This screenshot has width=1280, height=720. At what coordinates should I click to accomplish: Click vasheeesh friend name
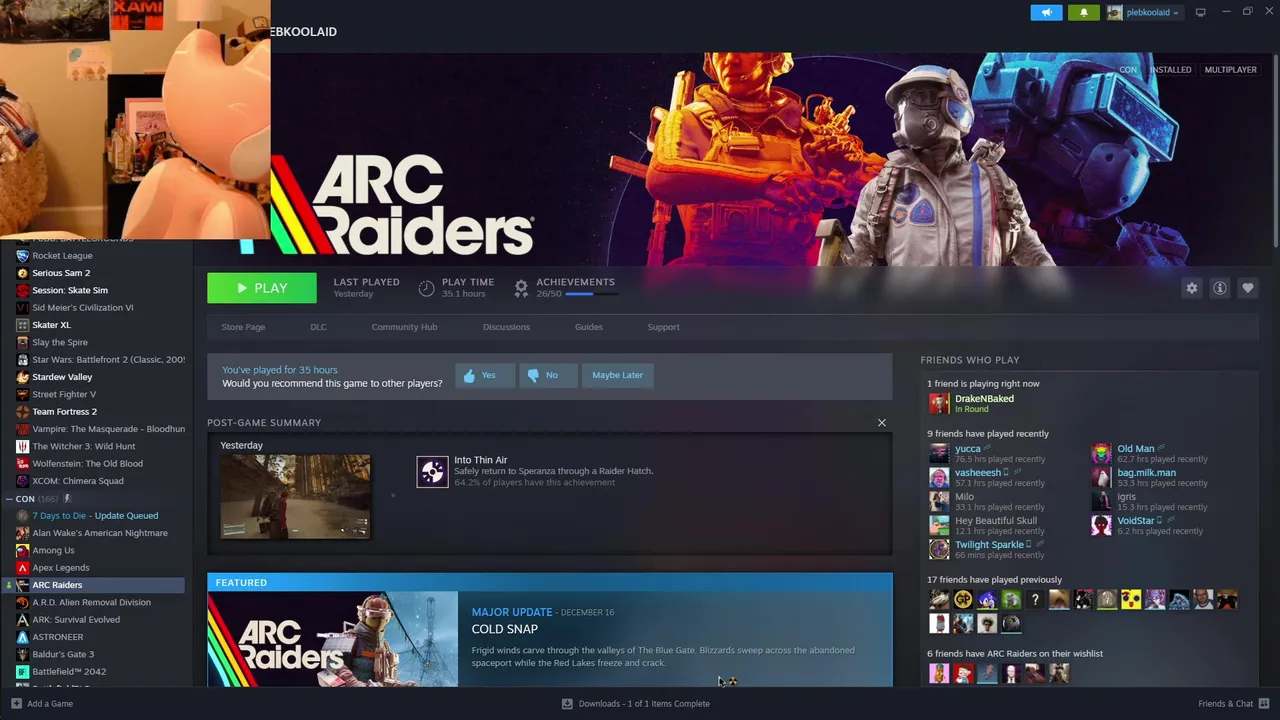click(978, 473)
